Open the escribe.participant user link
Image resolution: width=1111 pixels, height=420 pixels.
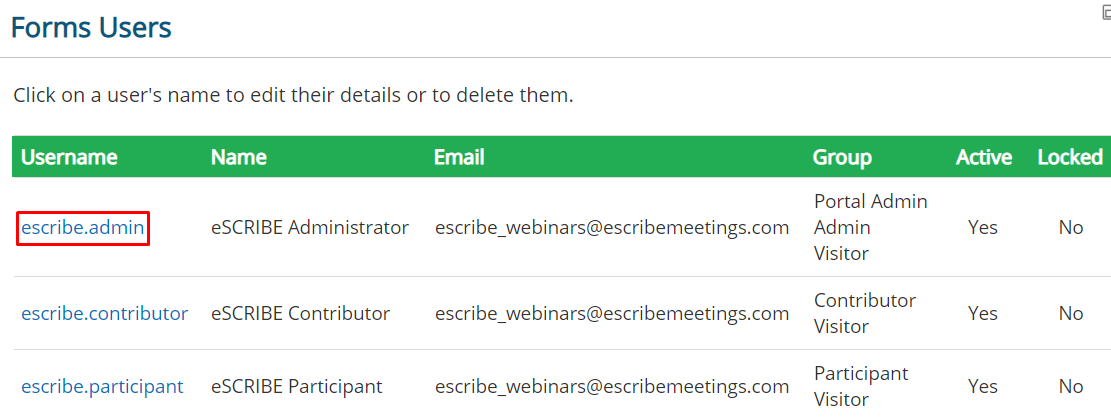102,386
